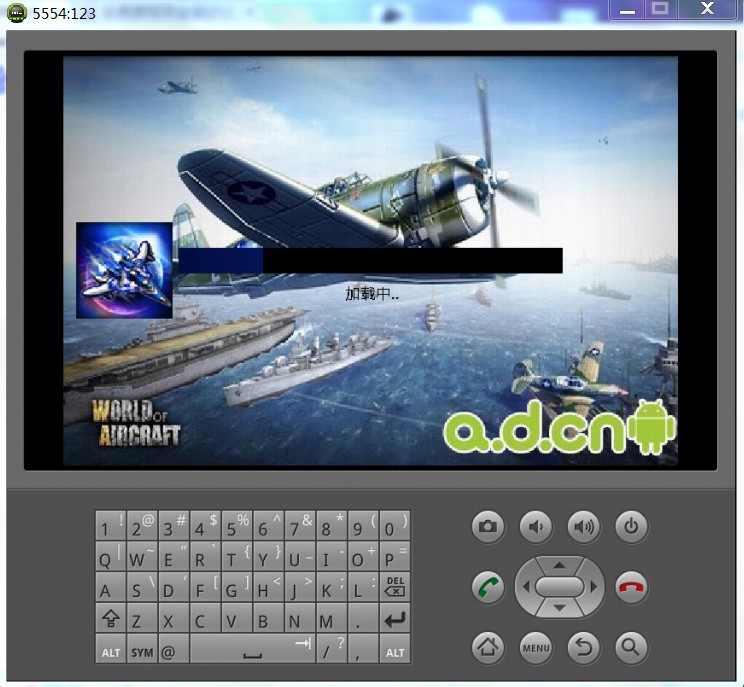744x687 pixels.
Task: Close the emulator window
Action: pos(708,9)
